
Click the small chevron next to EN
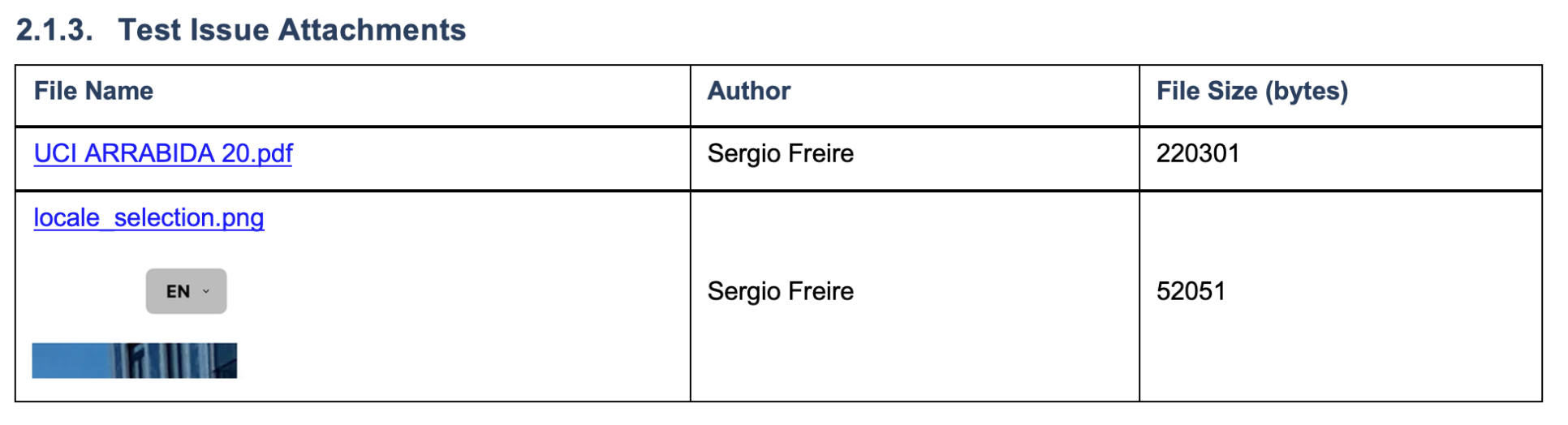point(206,291)
